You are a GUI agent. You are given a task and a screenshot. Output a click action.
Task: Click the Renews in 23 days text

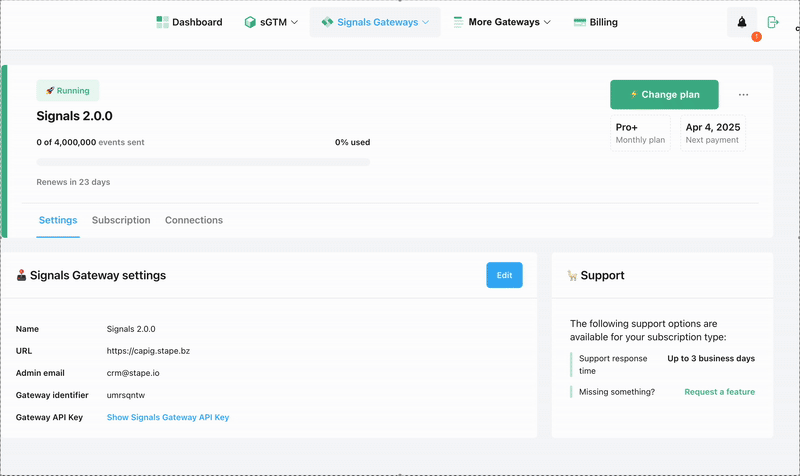tap(73, 182)
